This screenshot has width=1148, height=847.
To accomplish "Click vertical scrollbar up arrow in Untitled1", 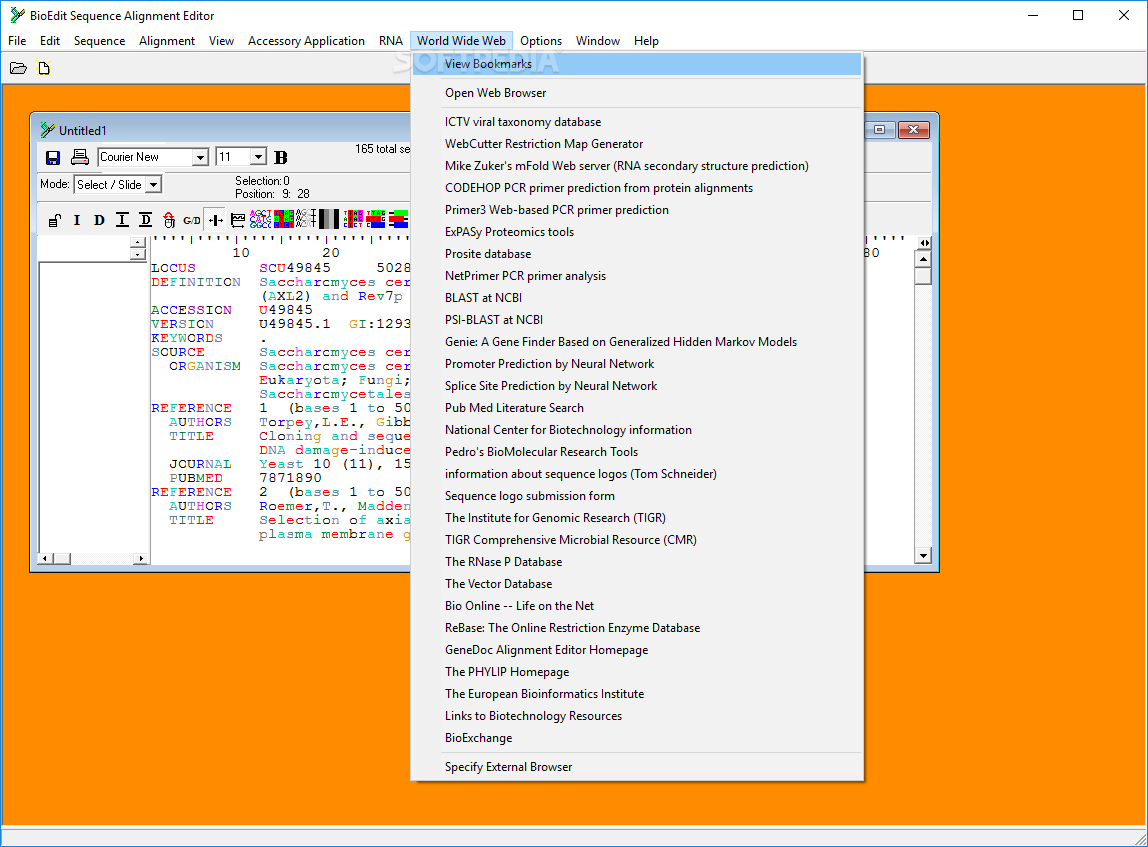I will (x=923, y=259).
